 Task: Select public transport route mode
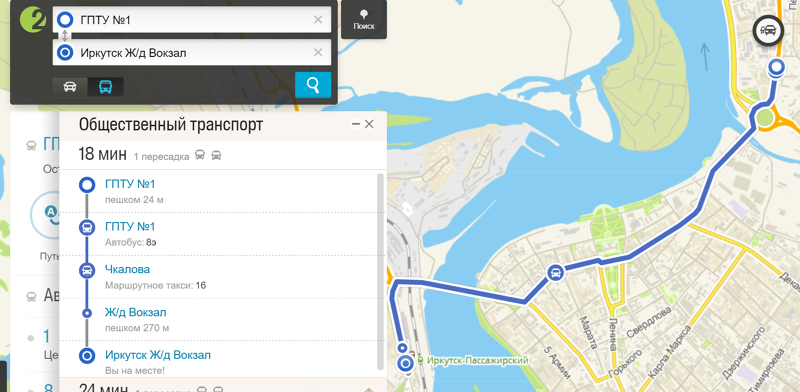coord(106,87)
